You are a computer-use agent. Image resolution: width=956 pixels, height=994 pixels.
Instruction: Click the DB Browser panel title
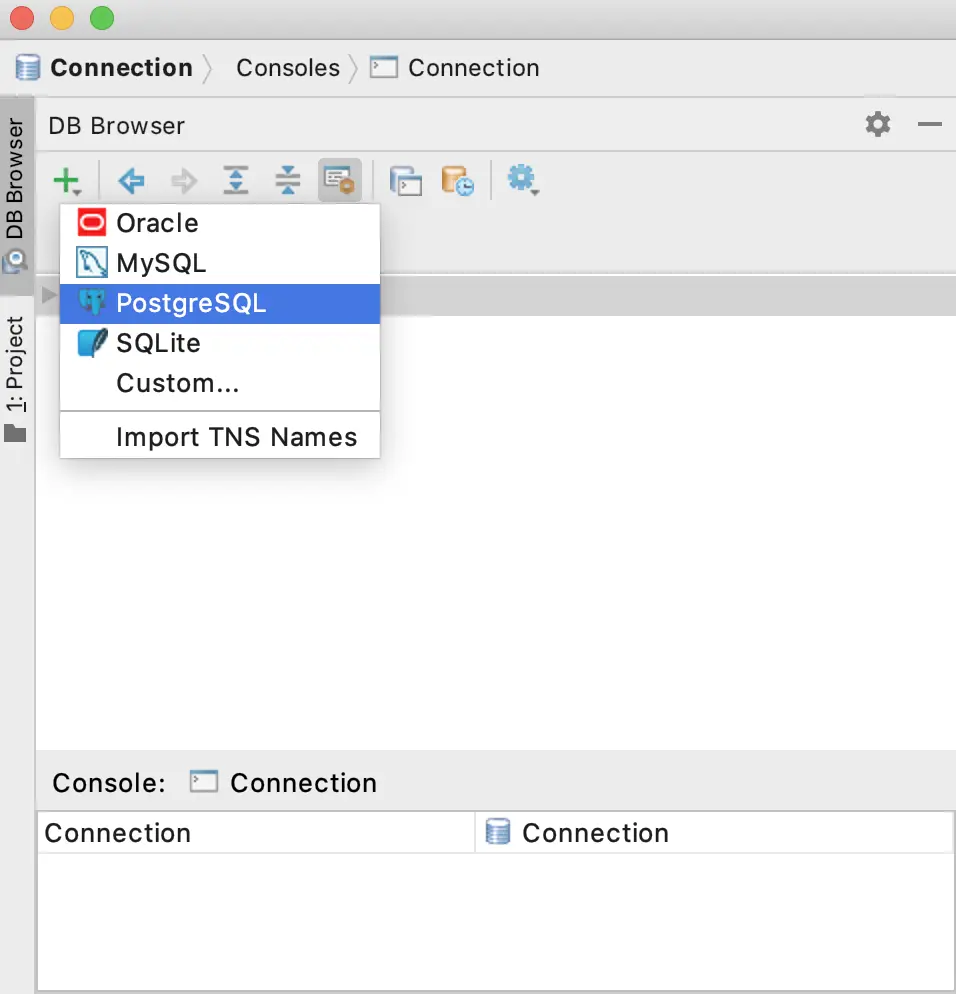(x=117, y=126)
